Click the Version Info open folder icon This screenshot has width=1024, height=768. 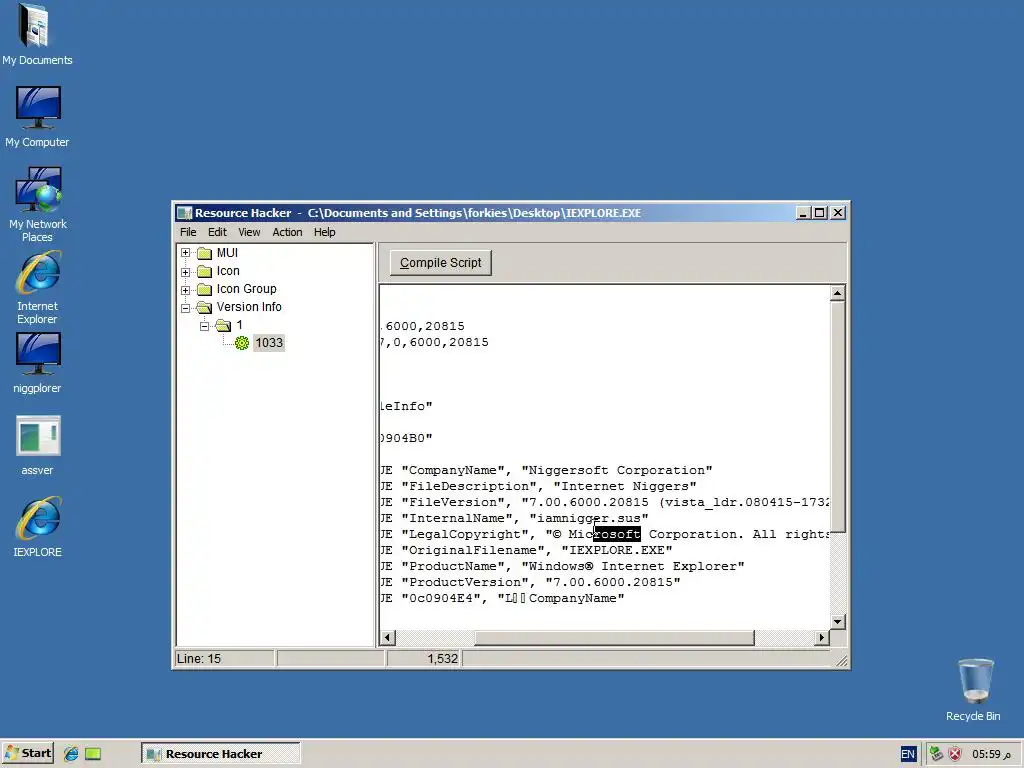(x=205, y=307)
